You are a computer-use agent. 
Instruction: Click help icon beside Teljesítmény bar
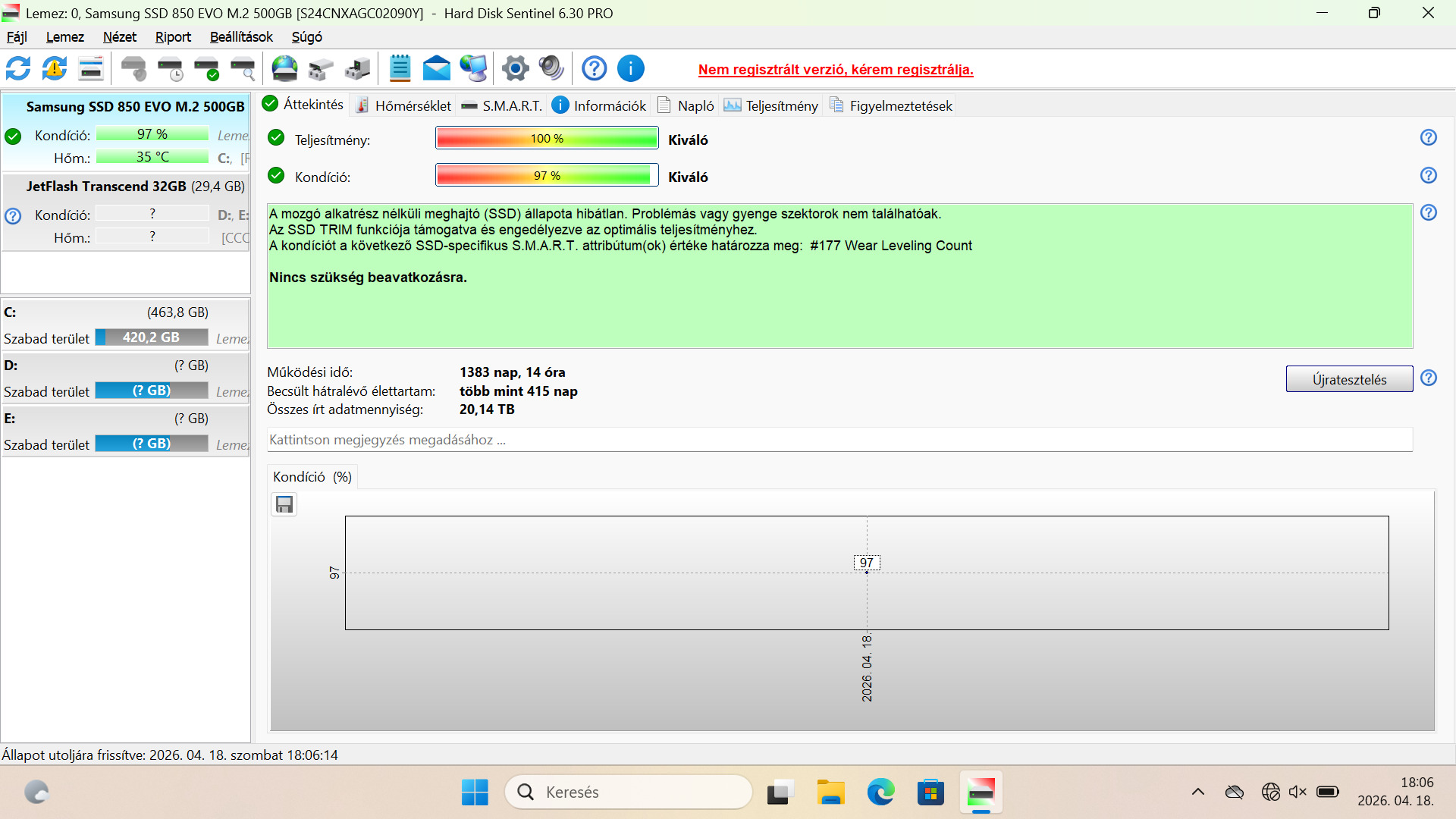coord(1428,137)
